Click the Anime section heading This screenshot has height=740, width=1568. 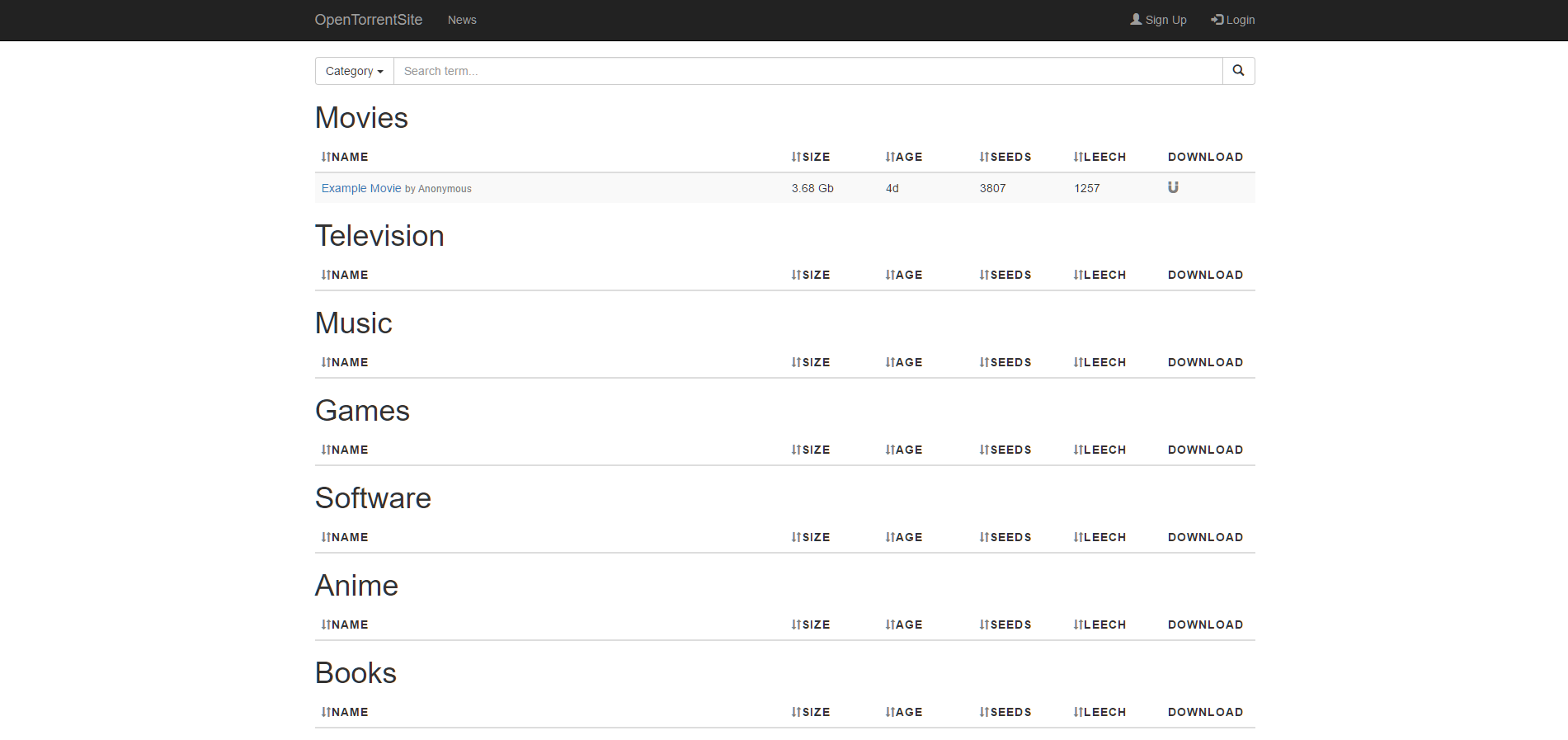tap(356, 586)
